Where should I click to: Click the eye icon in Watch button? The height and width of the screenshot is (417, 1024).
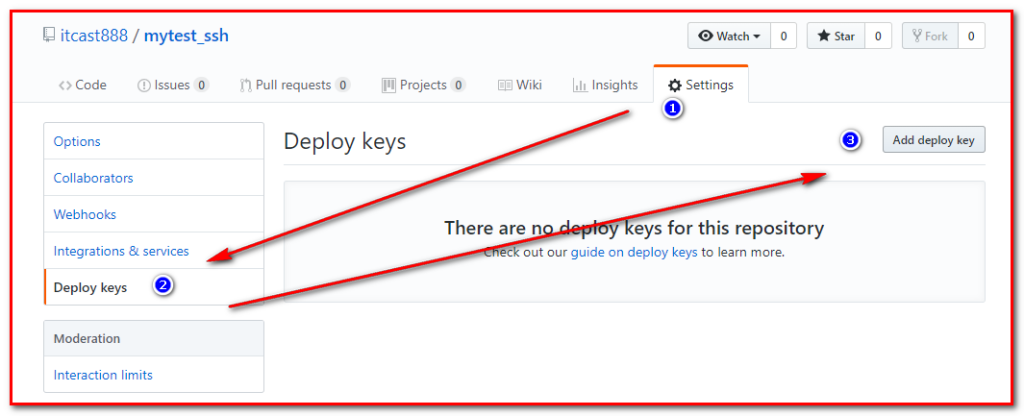[x=705, y=36]
